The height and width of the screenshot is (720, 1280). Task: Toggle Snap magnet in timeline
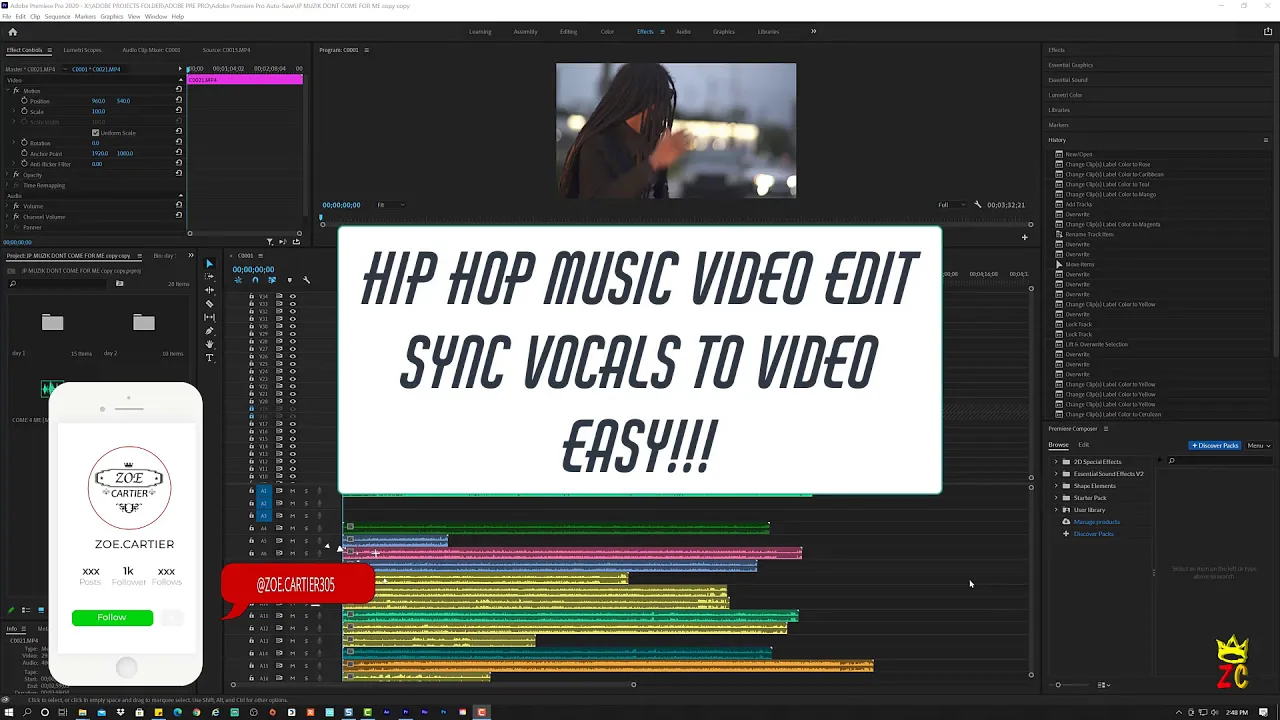tap(255, 280)
